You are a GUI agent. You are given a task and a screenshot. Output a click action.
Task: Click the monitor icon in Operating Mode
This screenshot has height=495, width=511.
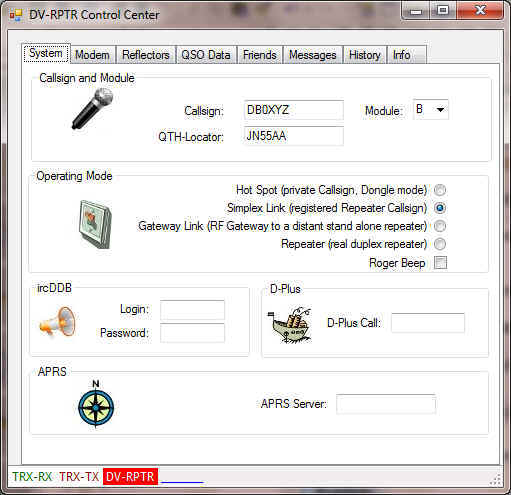point(95,224)
